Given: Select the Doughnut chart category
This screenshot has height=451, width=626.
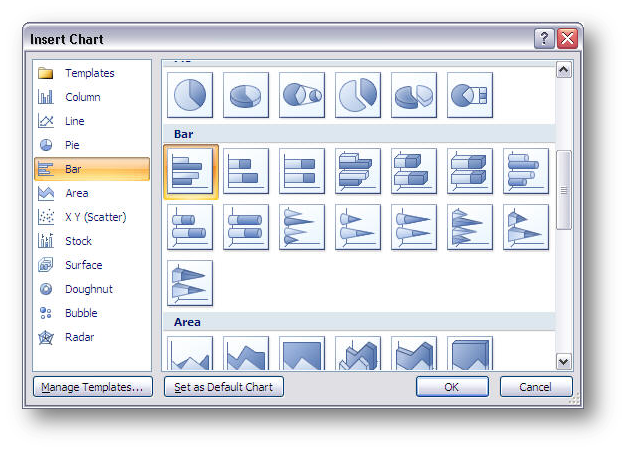Looking at the screenshot, I should click(x=88, y=289).
